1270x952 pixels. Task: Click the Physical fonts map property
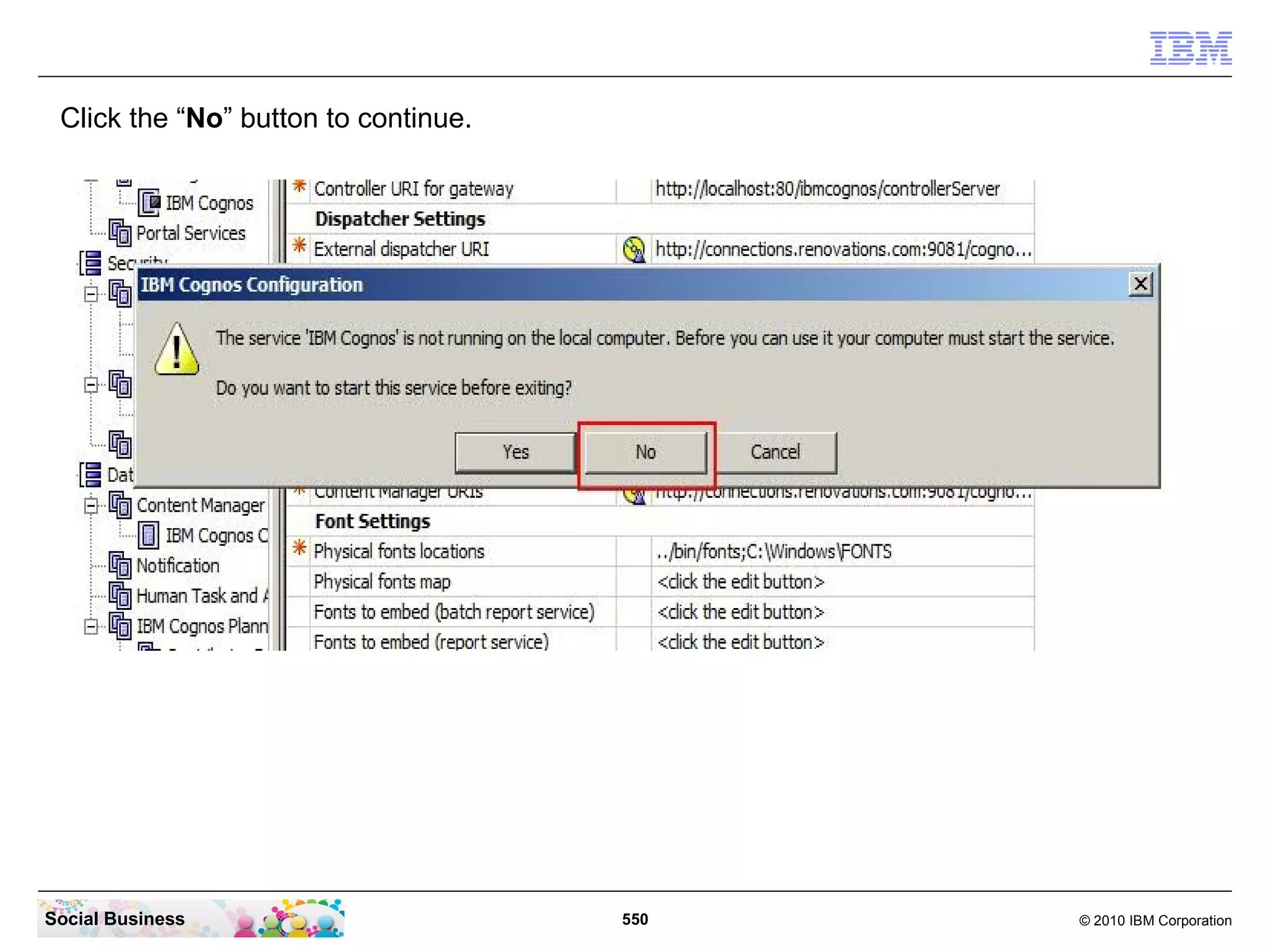[382, 582]
